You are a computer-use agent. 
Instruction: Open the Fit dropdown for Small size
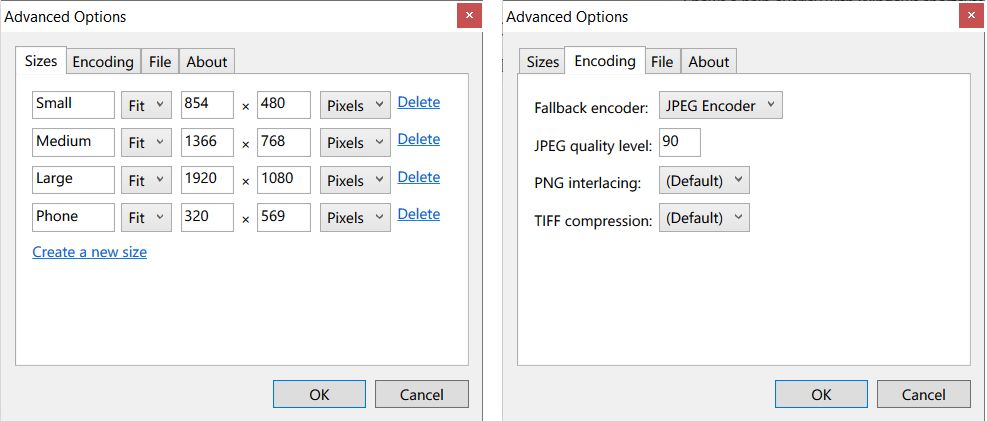[x=146, y=105]
